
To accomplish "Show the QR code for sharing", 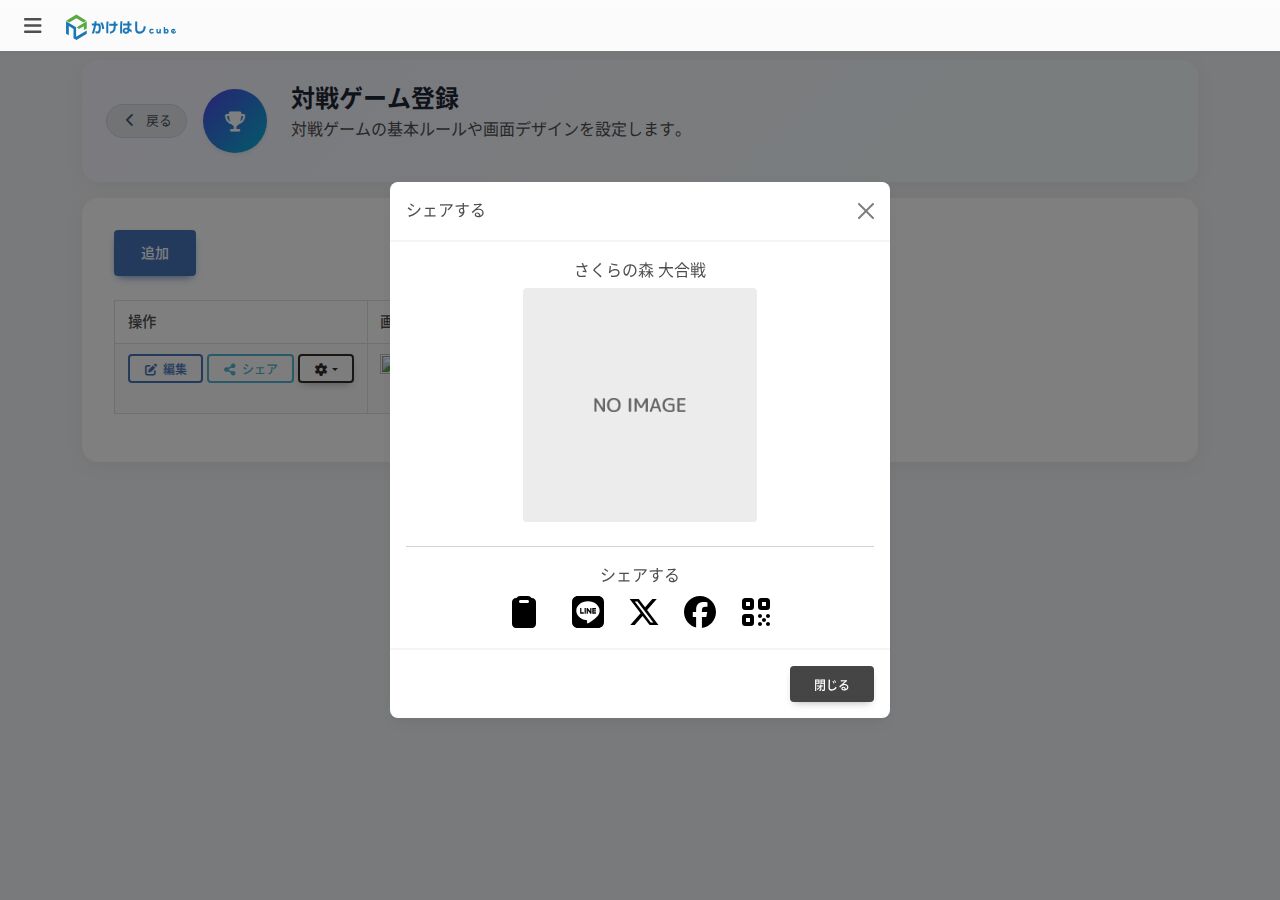I will coord(756,612).
